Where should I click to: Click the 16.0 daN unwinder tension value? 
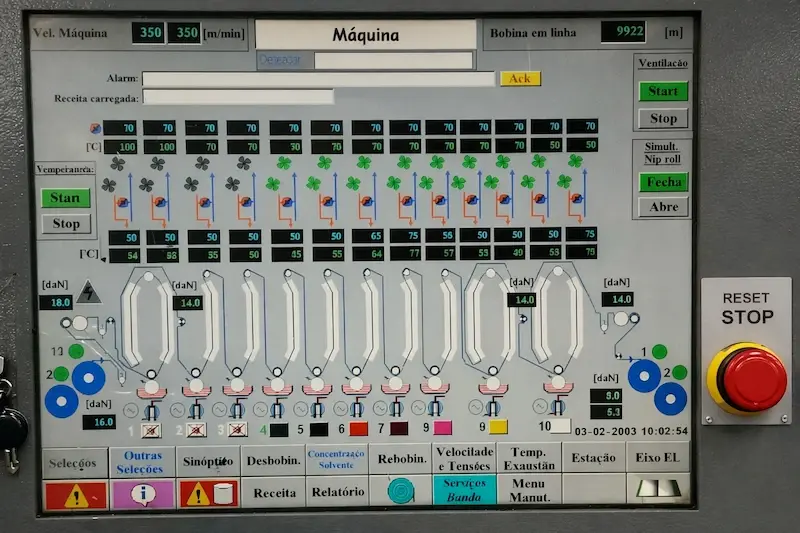(99, 422)
